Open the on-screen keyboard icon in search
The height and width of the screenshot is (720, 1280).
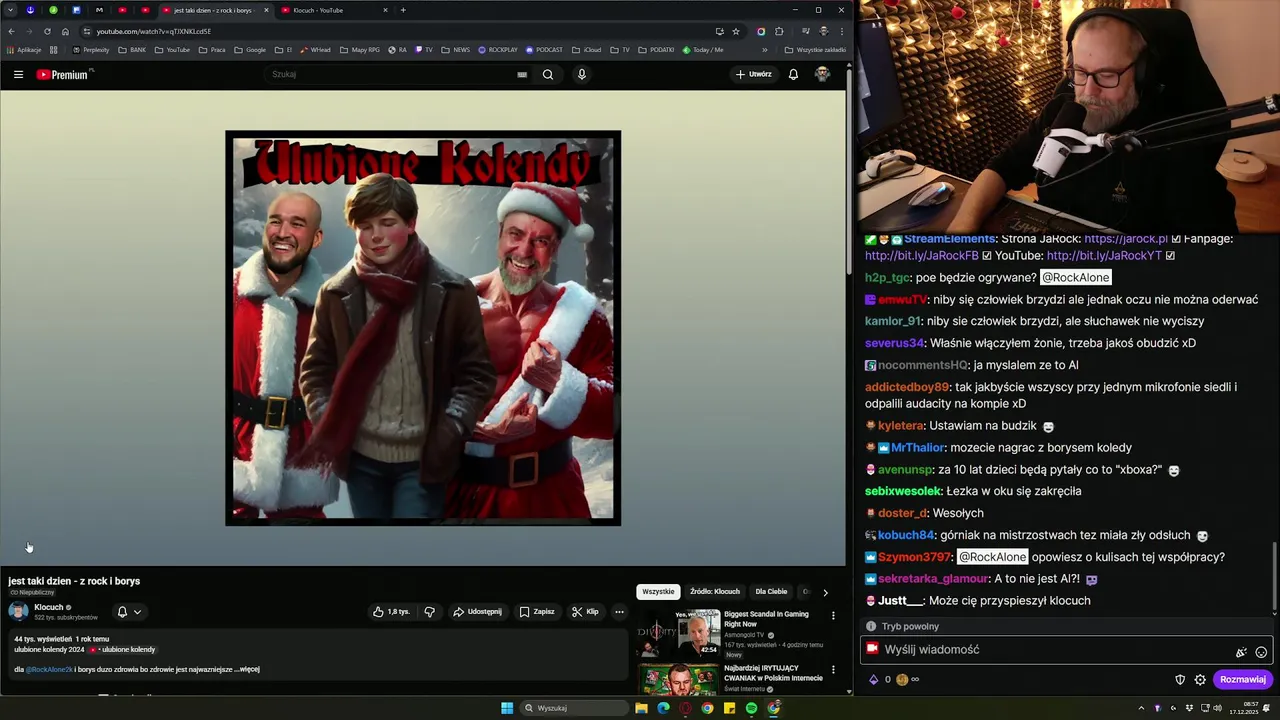(522, 74)
